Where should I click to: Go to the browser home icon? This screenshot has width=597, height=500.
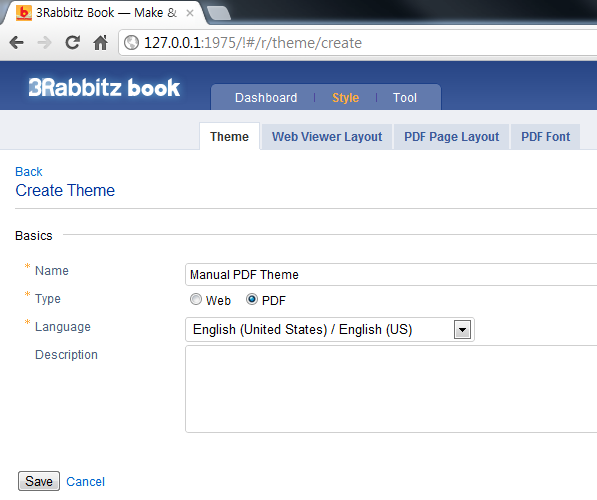click(x=101, y=43)
